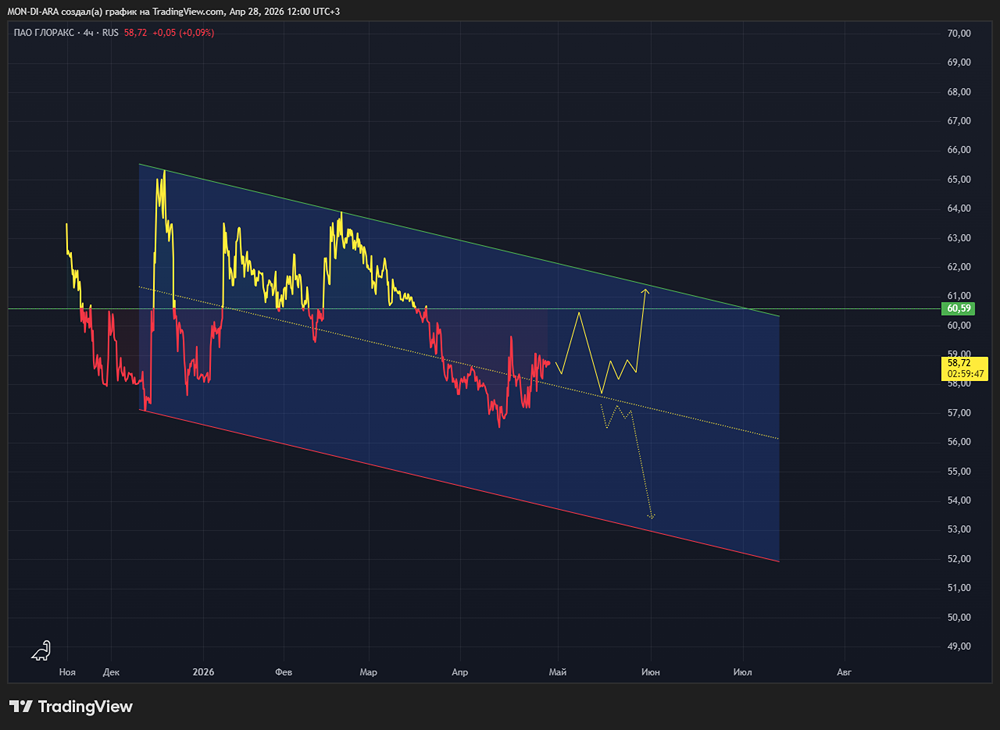
Task: Click the yellow 58,72 current price tag
Action: [959, 363]
